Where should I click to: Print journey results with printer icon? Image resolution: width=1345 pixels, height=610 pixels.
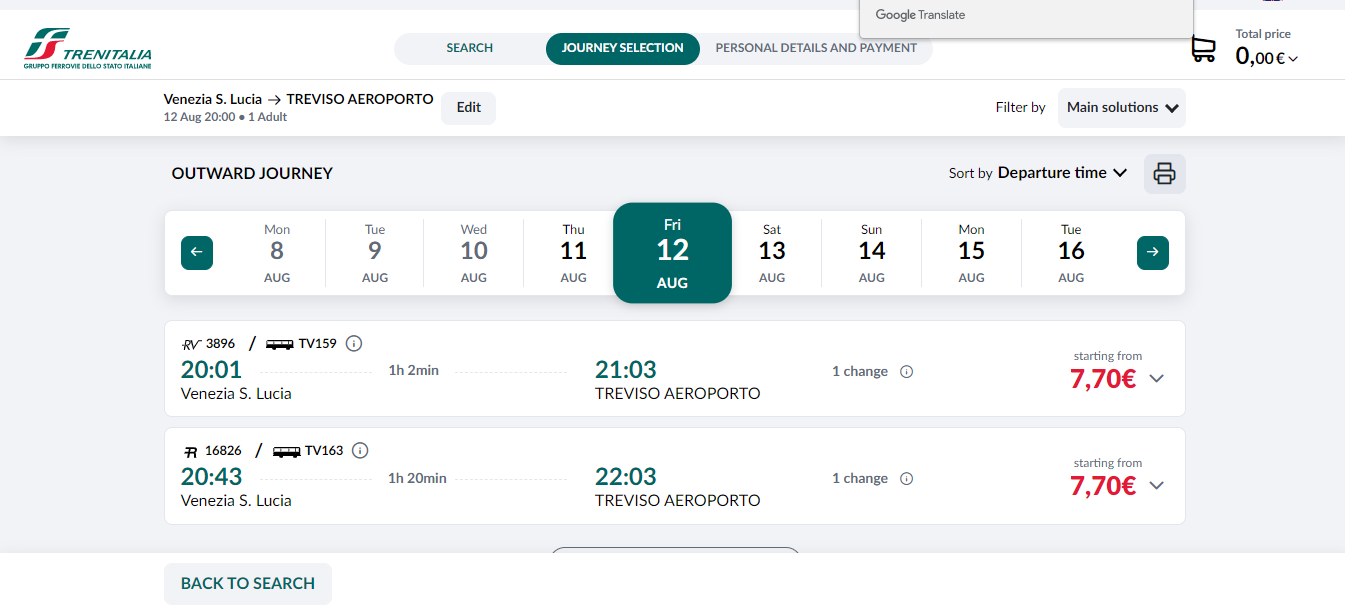coord(1164,174)
